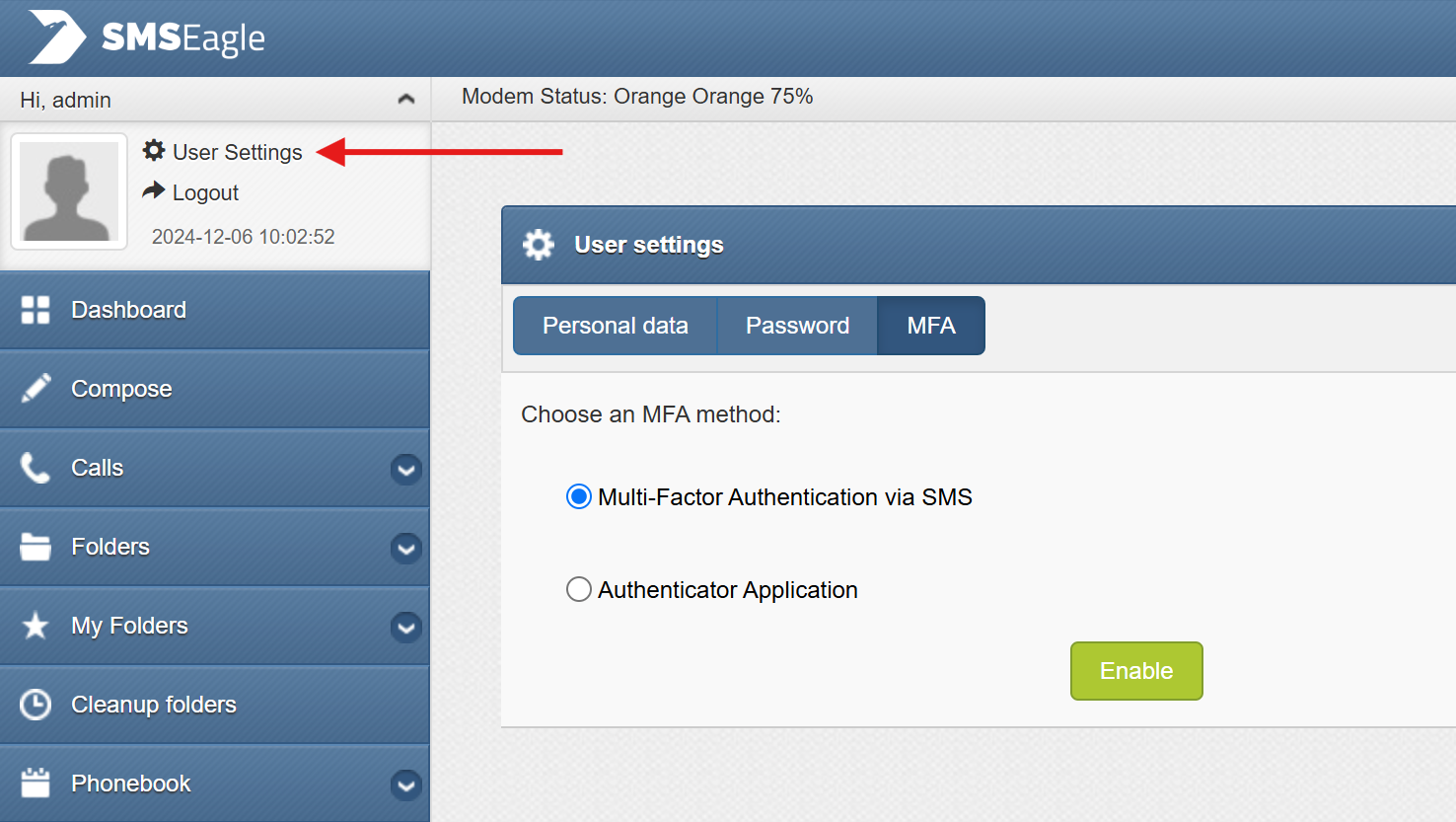Click the 2024-12-06 10:02:52 timestamp
This screenshot has height=822, width=1456.
point(244,237)
